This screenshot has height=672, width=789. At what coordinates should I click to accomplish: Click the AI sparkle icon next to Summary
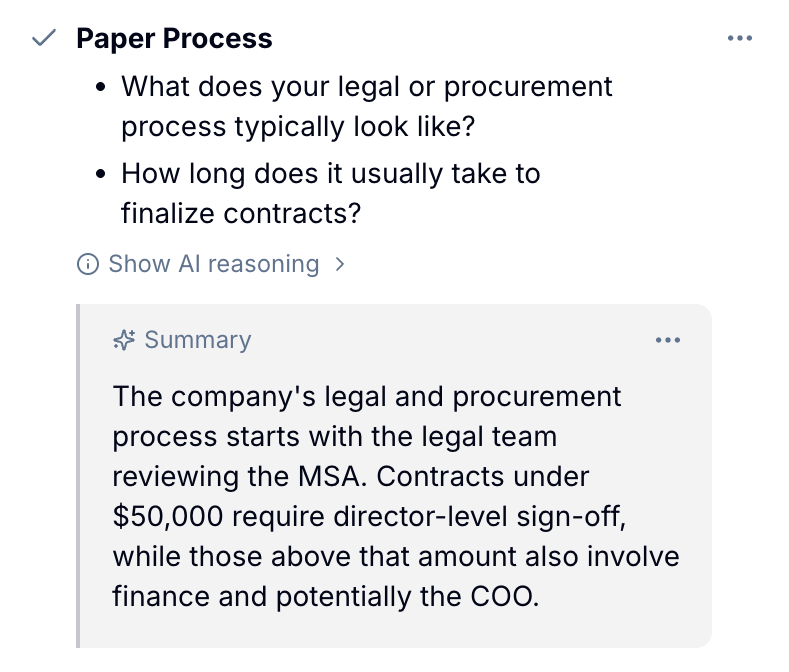point(124,340)
